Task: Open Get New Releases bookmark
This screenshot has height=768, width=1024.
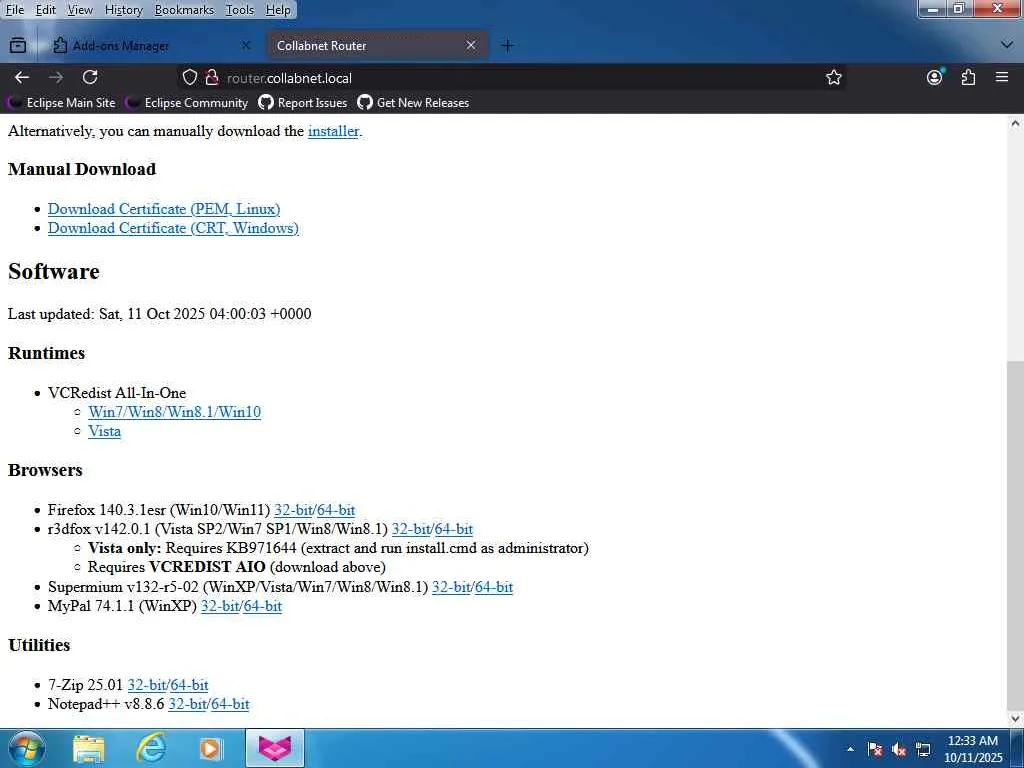Action: click(x=413, y=103)
